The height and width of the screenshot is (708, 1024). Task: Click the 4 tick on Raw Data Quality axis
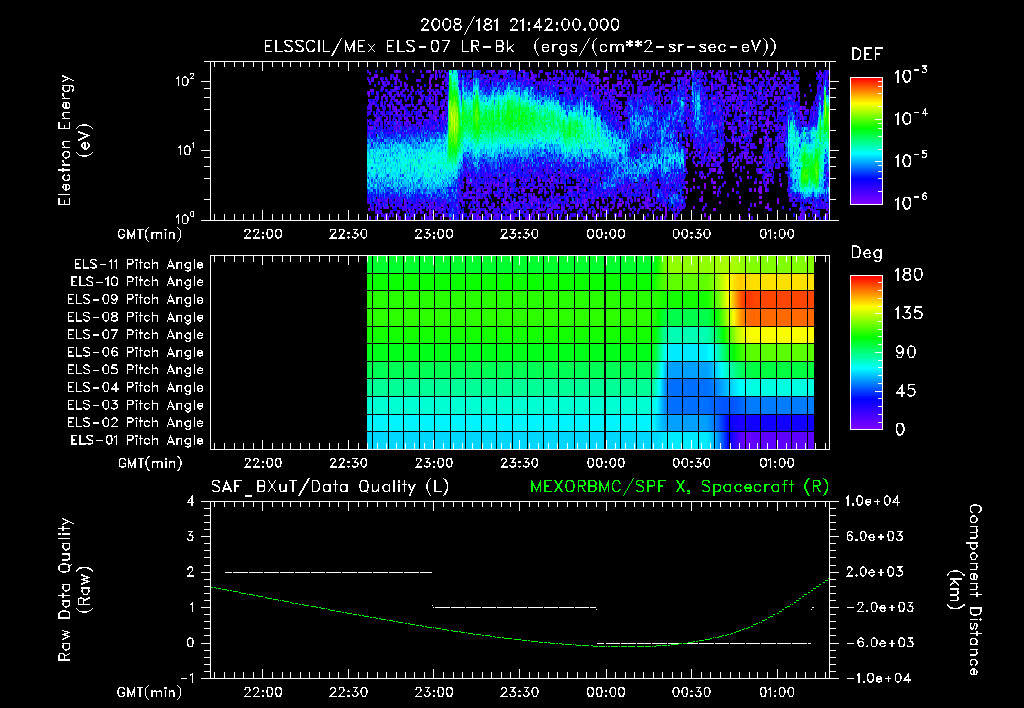(x=191, y=501)
